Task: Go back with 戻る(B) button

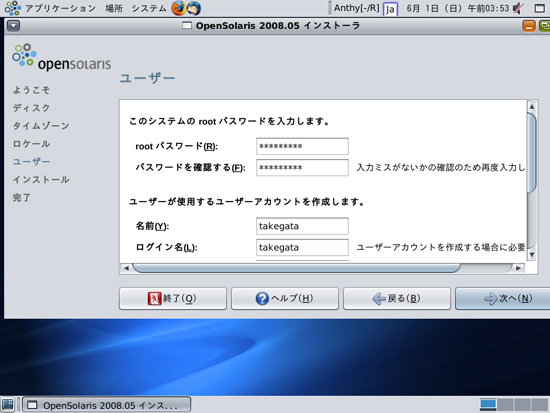Action: click(x=397, y=299)
